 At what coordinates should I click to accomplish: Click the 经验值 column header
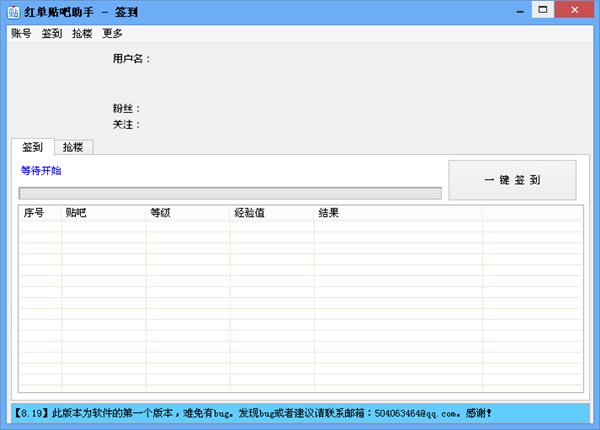272,213
